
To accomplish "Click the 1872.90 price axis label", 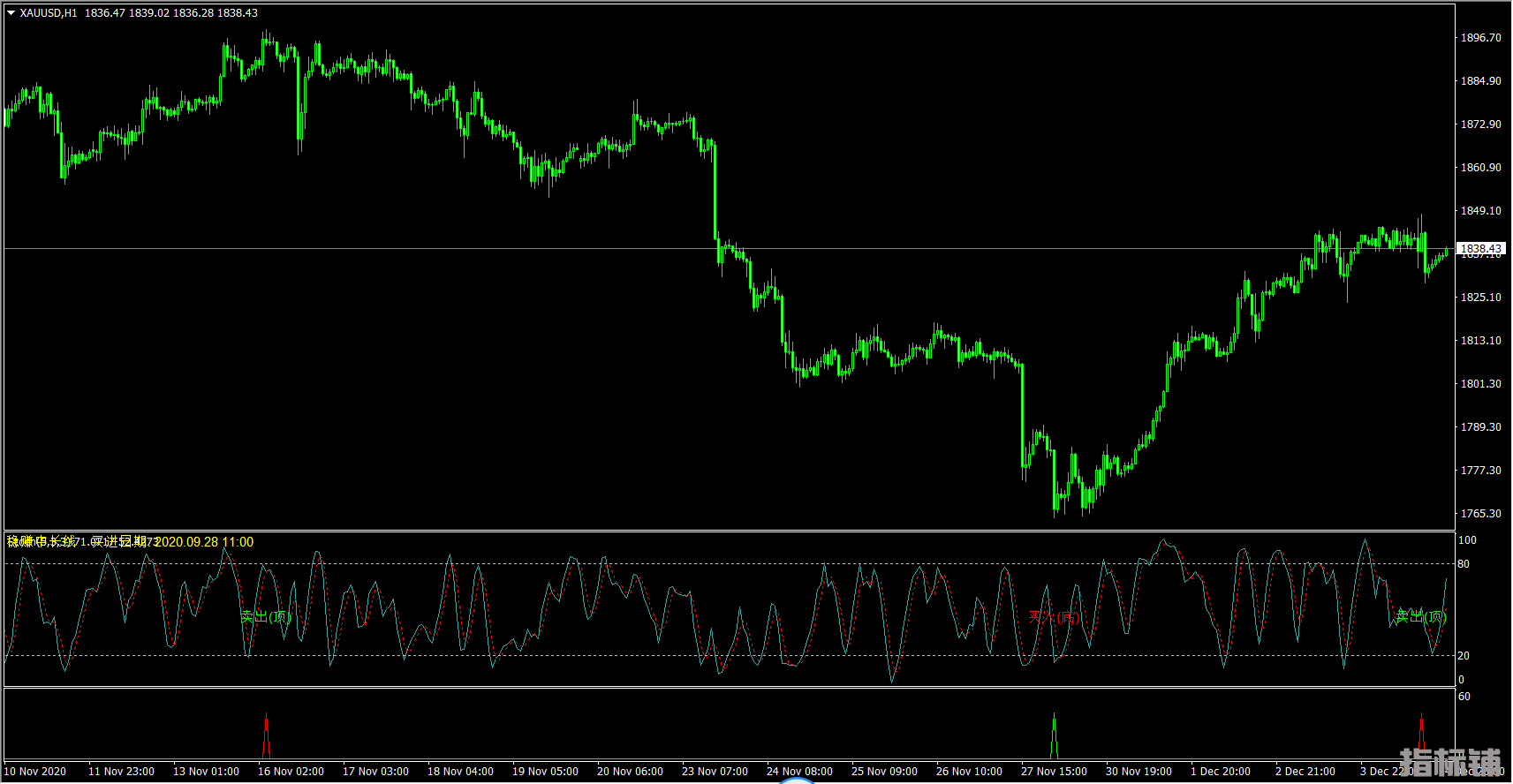I will pyautogui.click(x=1480, y=124).
